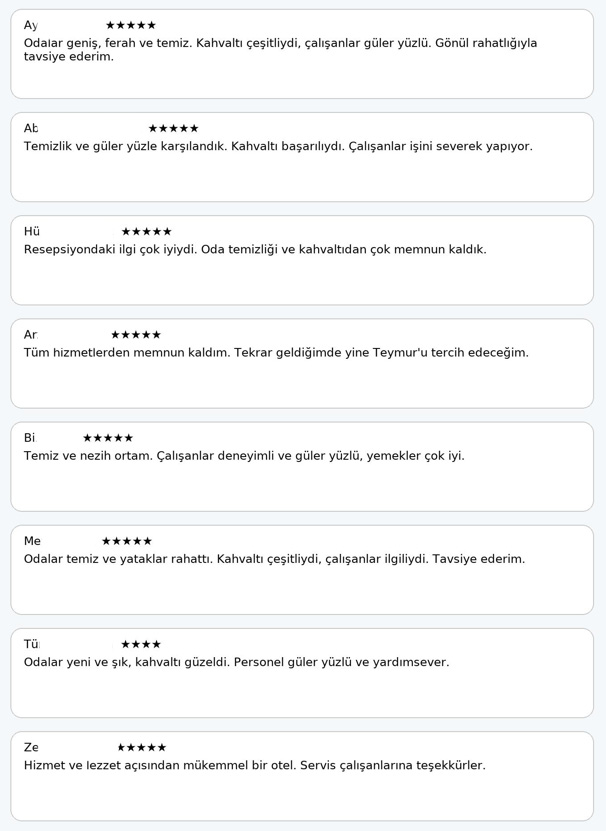Open the reviewer name starting with "Ay"
Image resolution: width=606 pixels, height=831 pixels.
coord(30,25)
